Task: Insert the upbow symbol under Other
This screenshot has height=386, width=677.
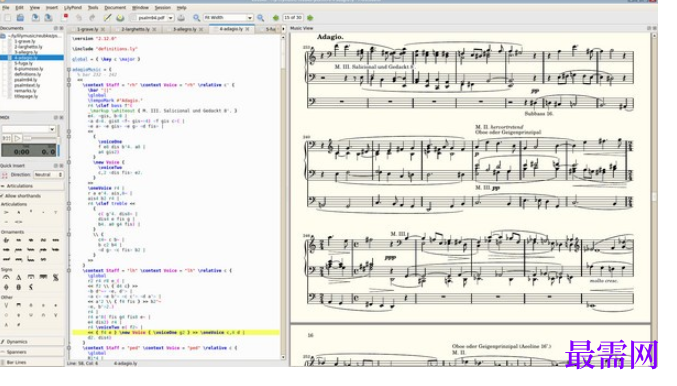Action: (x=6, y=305)
